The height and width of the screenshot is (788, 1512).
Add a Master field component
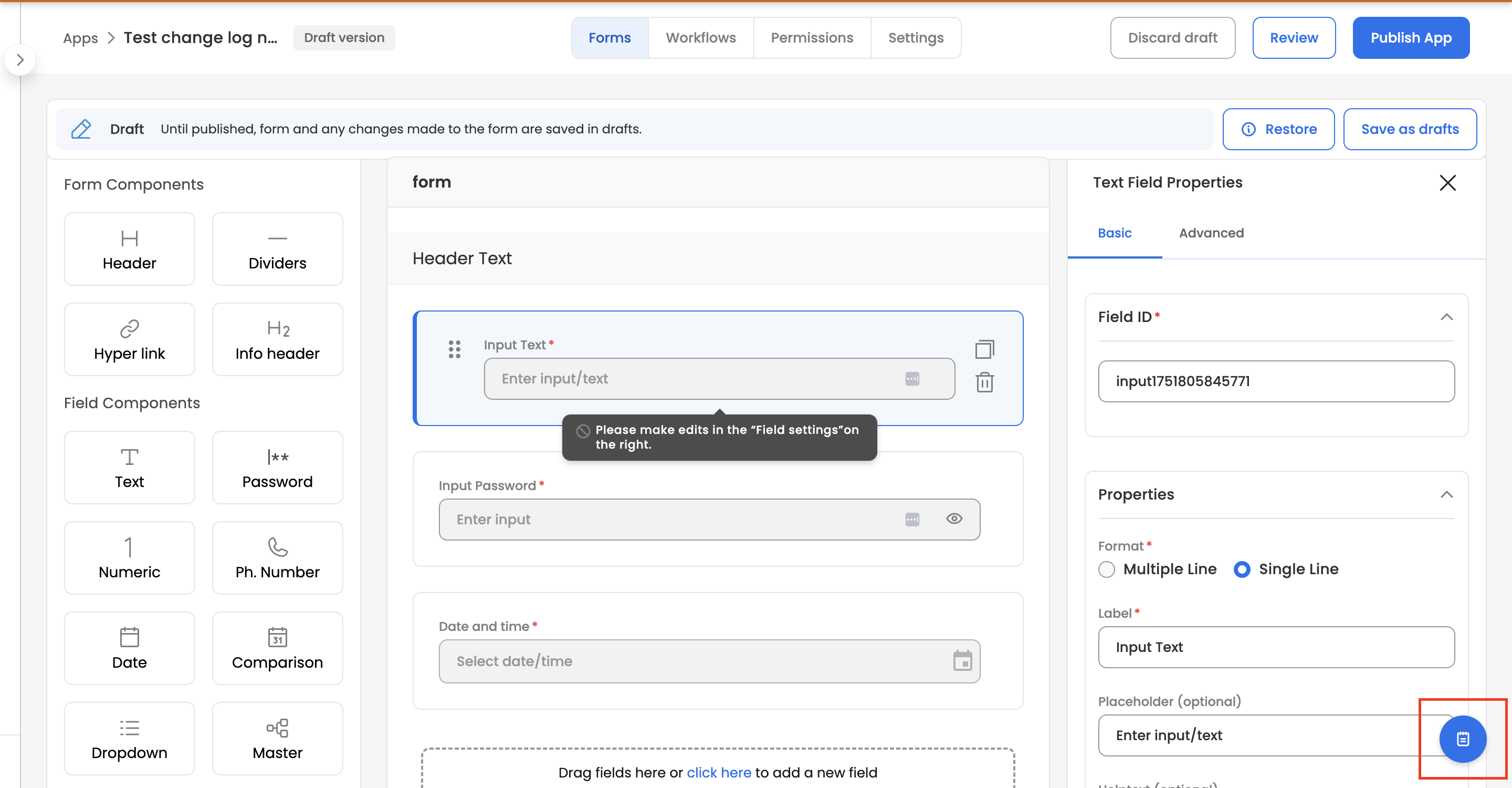[277, 738]
